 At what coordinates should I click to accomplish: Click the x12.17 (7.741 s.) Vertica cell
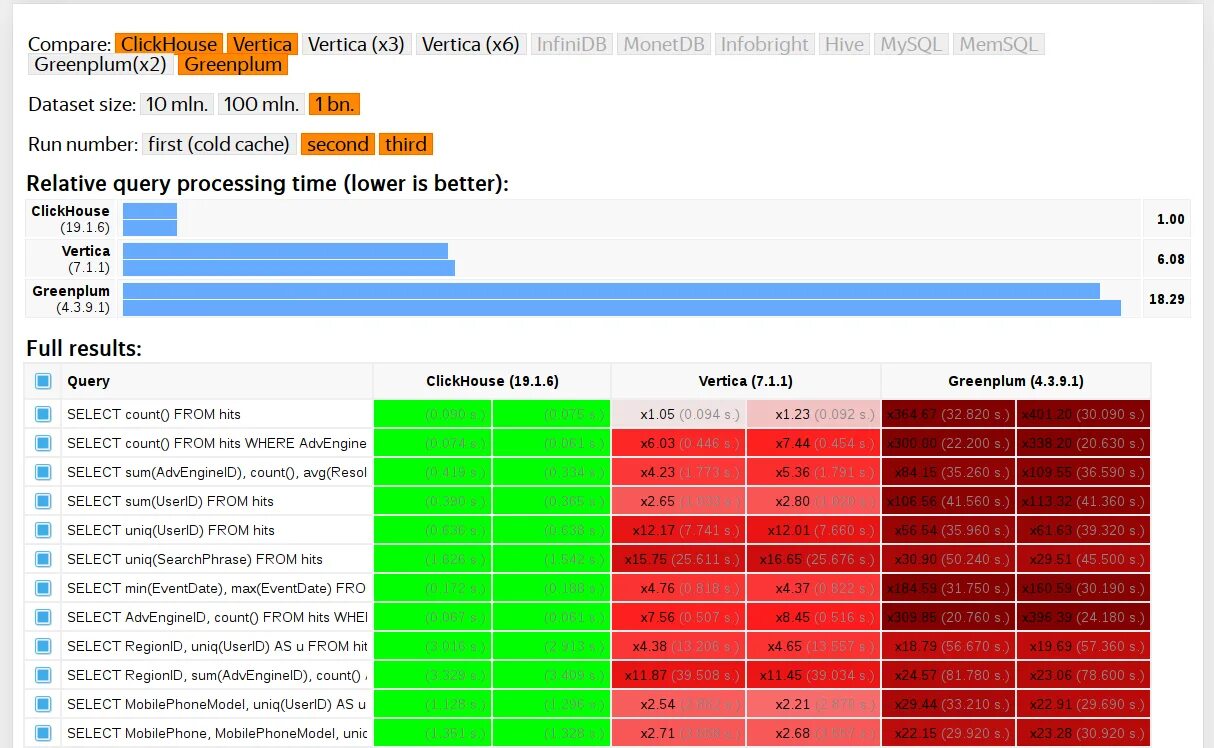679,530
